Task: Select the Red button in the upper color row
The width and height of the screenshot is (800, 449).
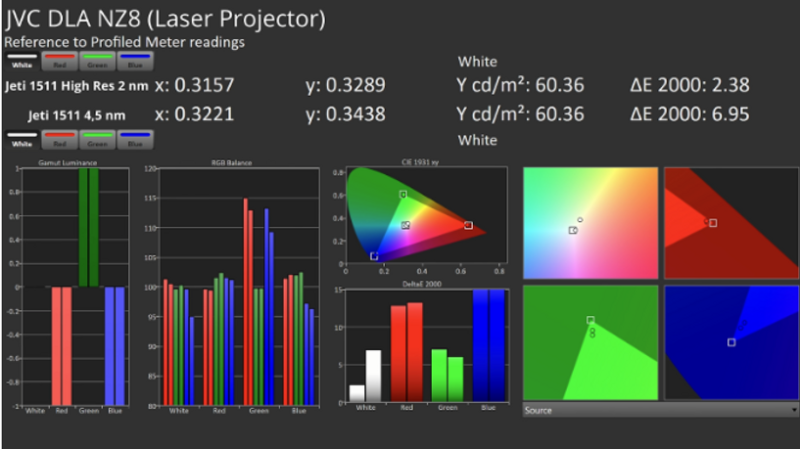Action: (x=60, y=61)
